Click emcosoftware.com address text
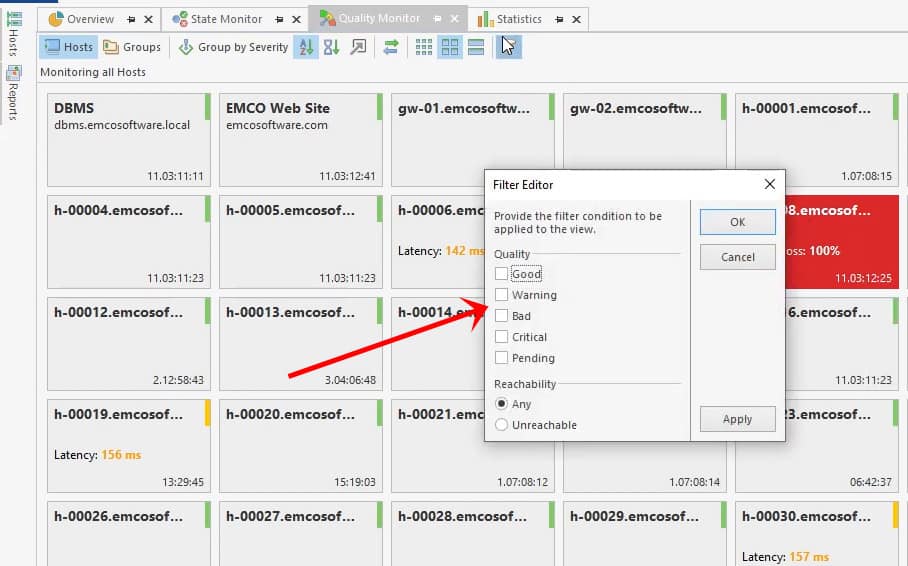The height and width of the screenshot is (566, 908). tap(277, 125)
